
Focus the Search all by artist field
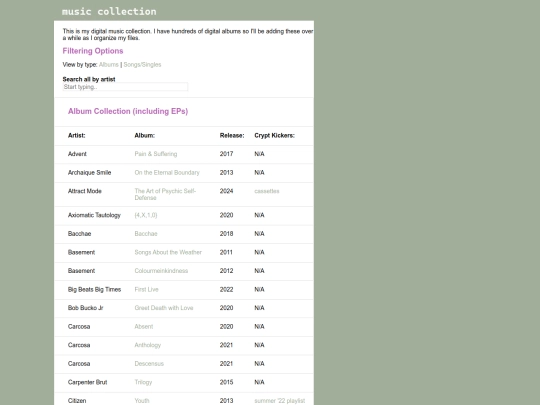(x=125, y=87)
